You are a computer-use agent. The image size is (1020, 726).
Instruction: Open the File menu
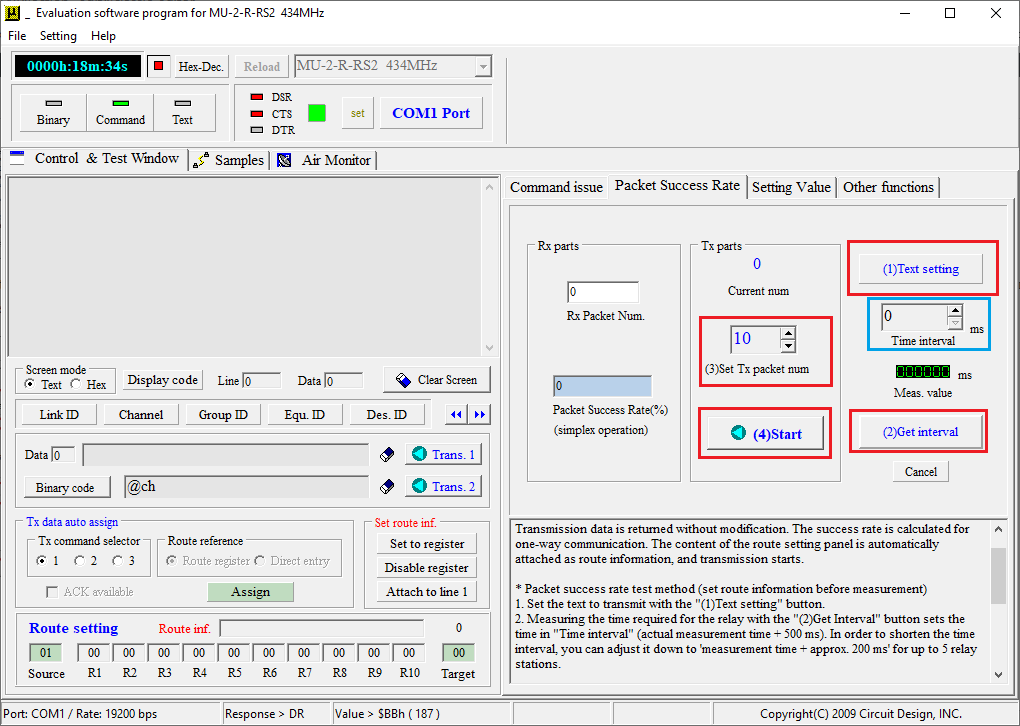pyautogui.click(x=17, y=36)
